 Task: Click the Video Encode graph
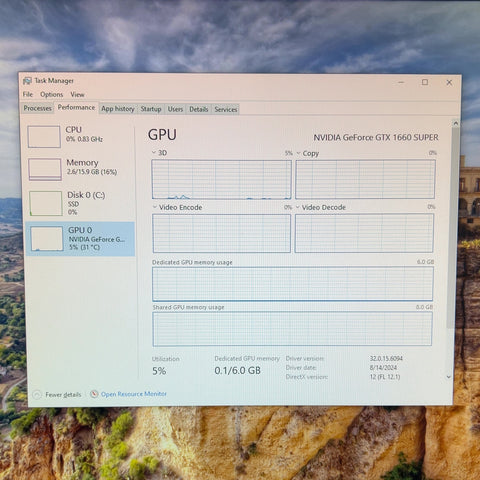(221, 233)
